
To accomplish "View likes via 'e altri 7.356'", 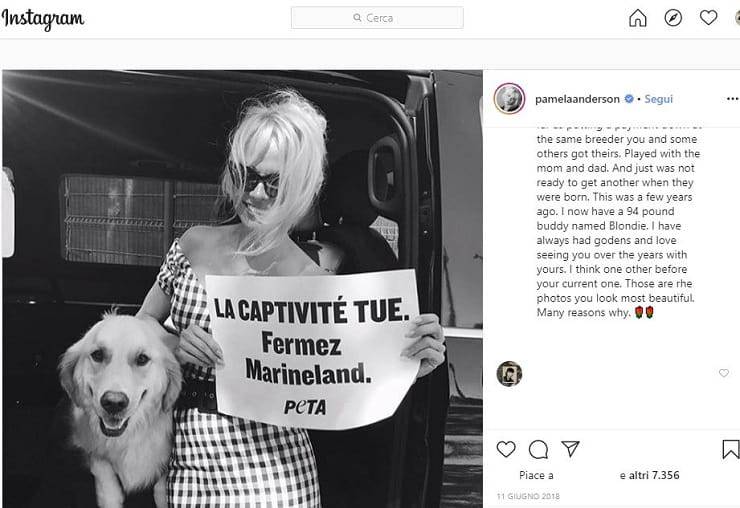I will pyautogui.click(x=649, y=475).
